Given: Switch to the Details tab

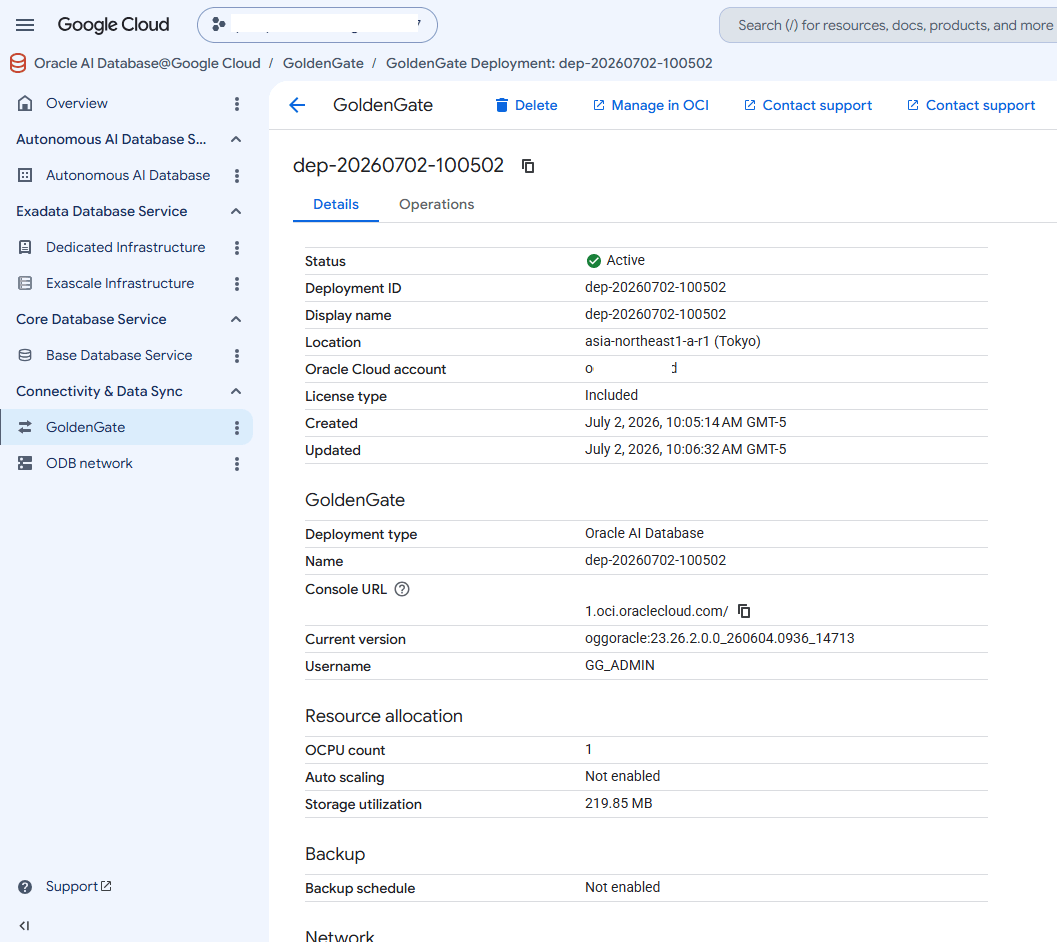Looking at the screenshot, I should (x=336, y=204).
